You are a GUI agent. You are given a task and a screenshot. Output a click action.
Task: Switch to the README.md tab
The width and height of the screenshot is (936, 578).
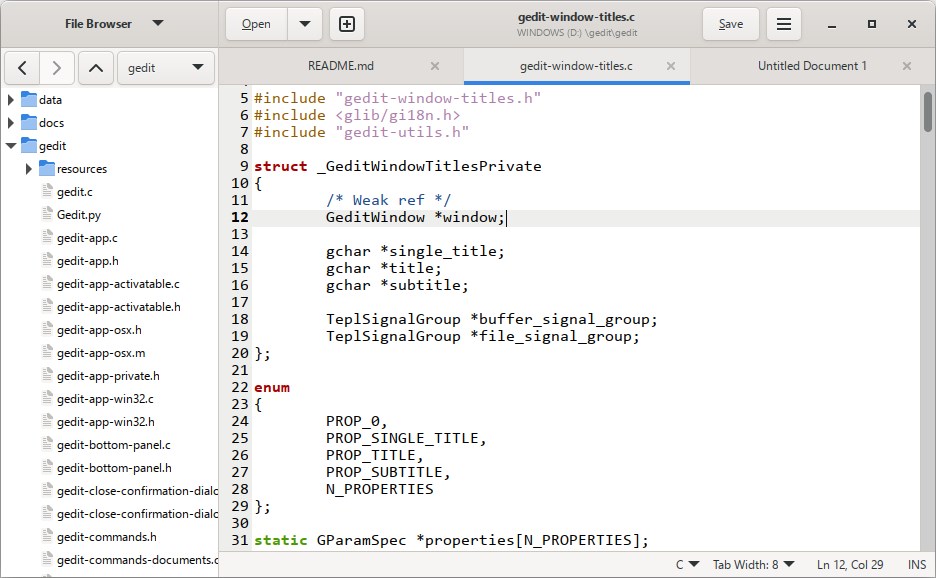point(340,64)
